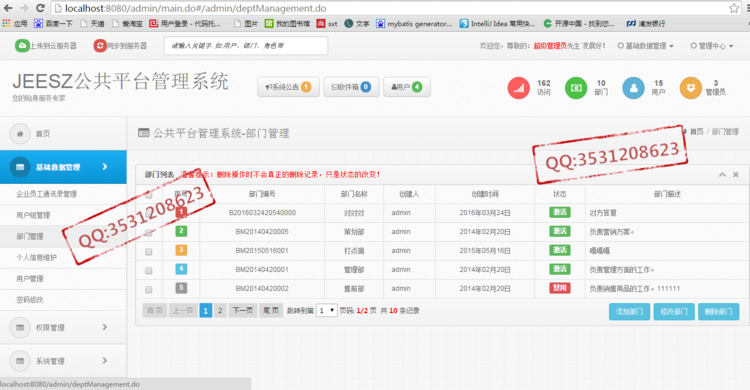
Task: Expand the 权限管理 sidebar section
Action: tap(63, 327)
